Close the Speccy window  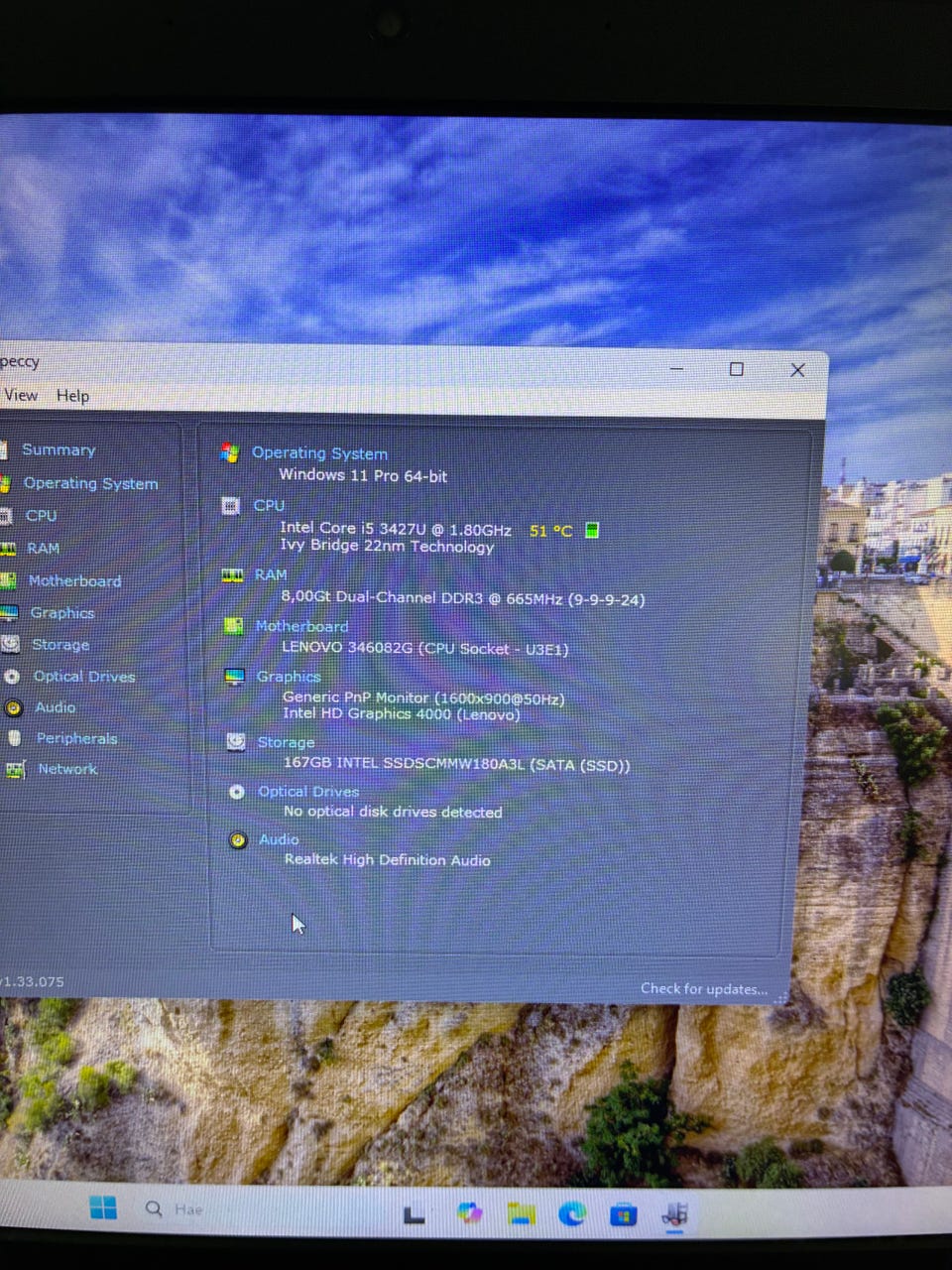tap(797, 370)
